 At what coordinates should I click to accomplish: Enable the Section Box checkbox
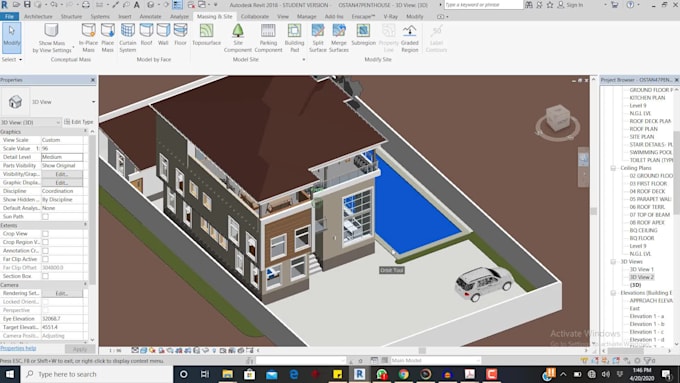(45, 276)
